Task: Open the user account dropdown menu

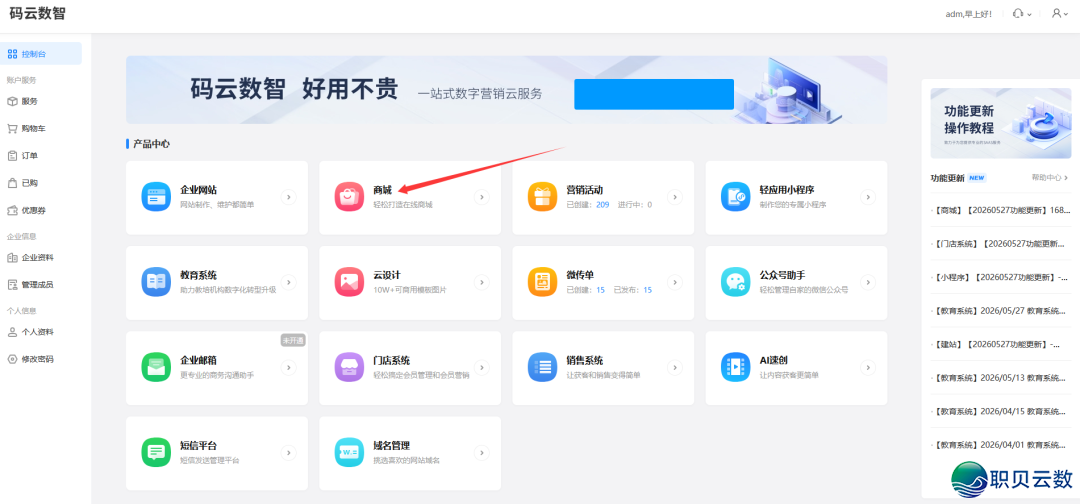Action: tap(1061, 14)
